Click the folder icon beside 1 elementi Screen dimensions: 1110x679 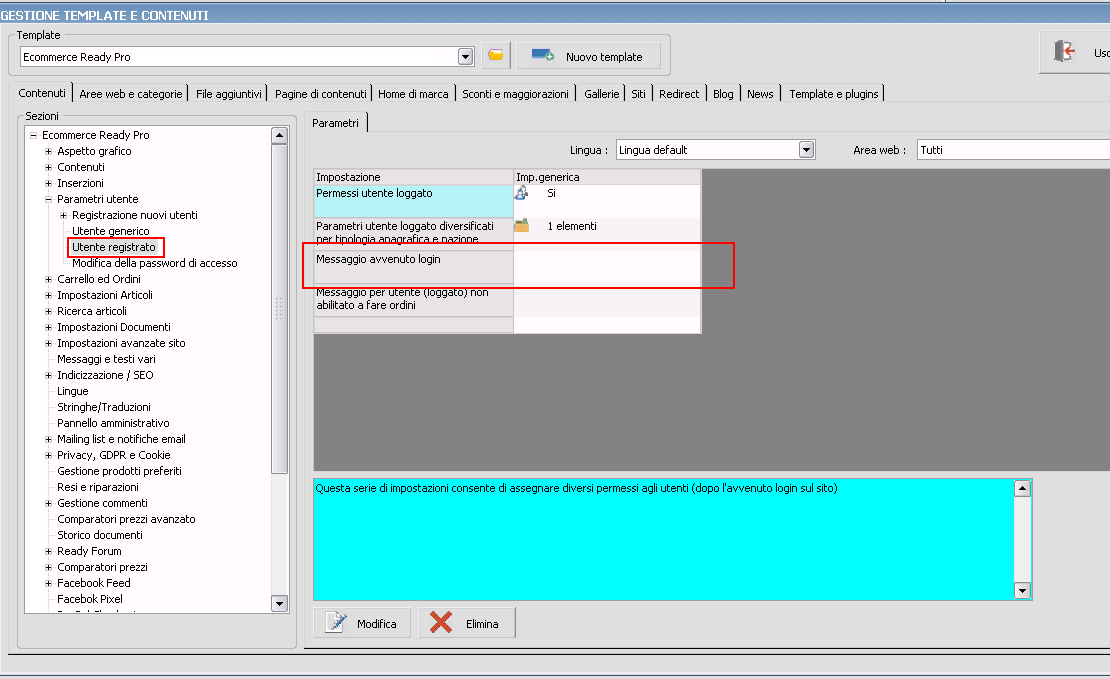tap(522, 226)
